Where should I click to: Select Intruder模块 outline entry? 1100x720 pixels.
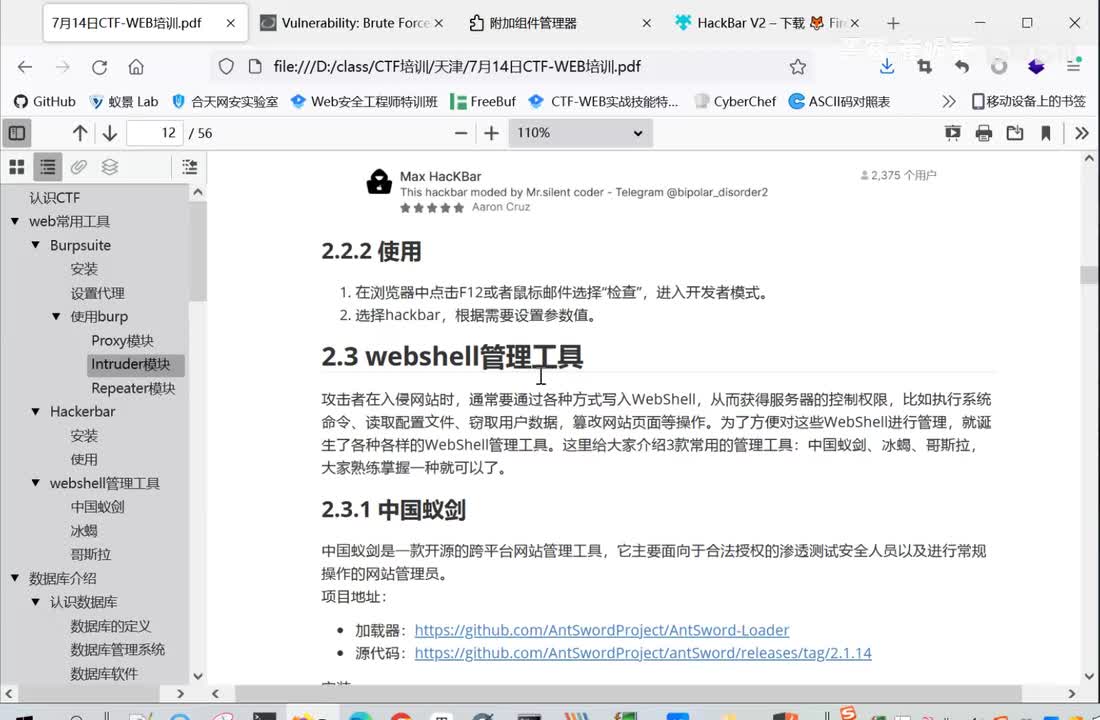tap(136, 364)
